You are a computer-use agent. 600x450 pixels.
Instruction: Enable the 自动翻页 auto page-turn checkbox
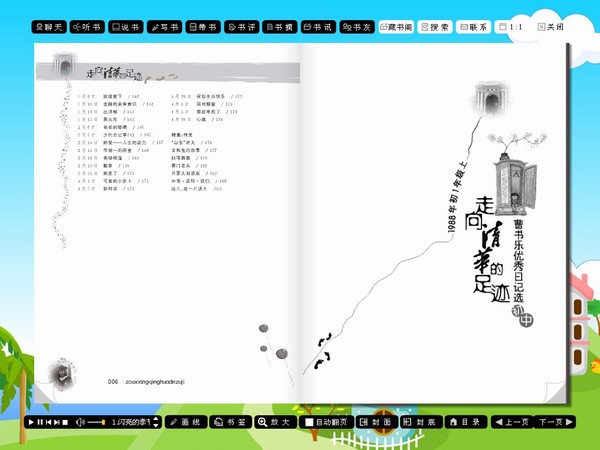click(309, 422)
